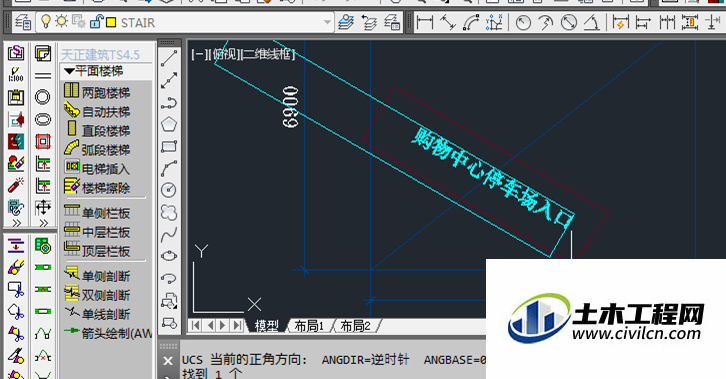Screen dimensions: 726x379
Task: Toggle viewport freeze icon for STAIR layer
Action: [78, 22]
